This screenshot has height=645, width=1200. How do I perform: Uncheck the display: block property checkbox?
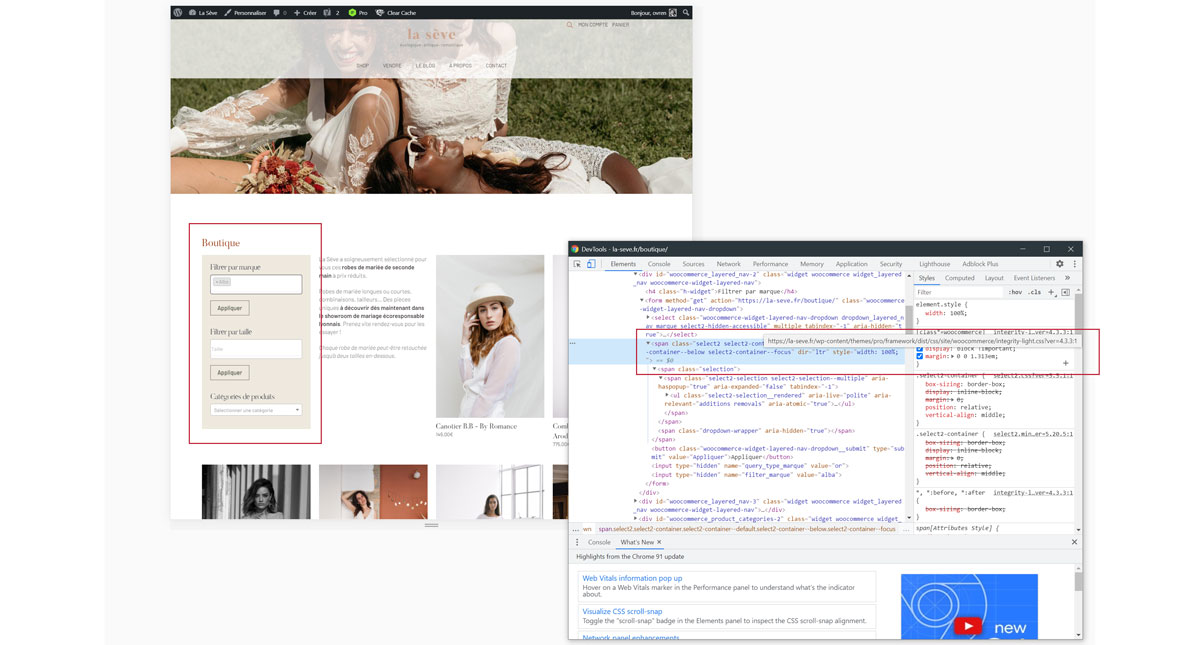pos(920,349)
